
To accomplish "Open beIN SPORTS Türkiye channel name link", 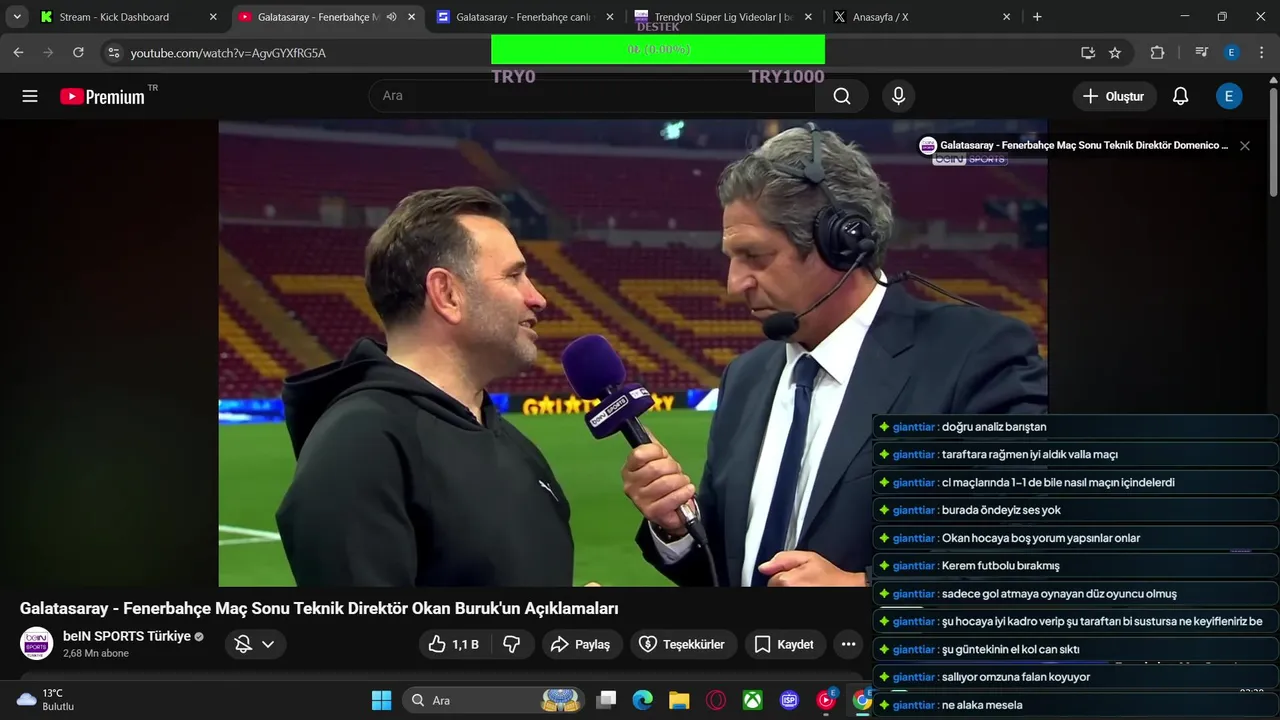I will tap(127, 636).
